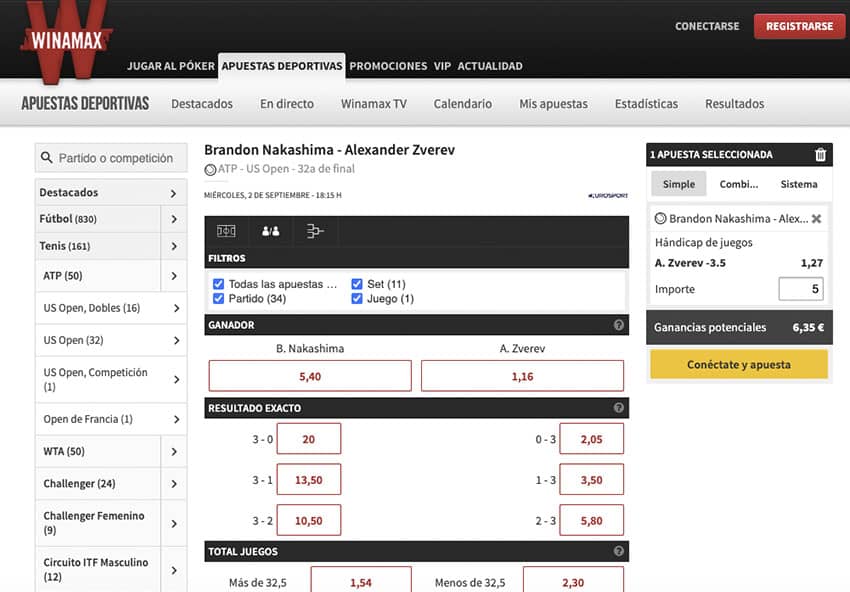This screenshot has width=850, height=592.
Task: Toggle the Juego (1) checkbox
Action: tap(357, 299)
